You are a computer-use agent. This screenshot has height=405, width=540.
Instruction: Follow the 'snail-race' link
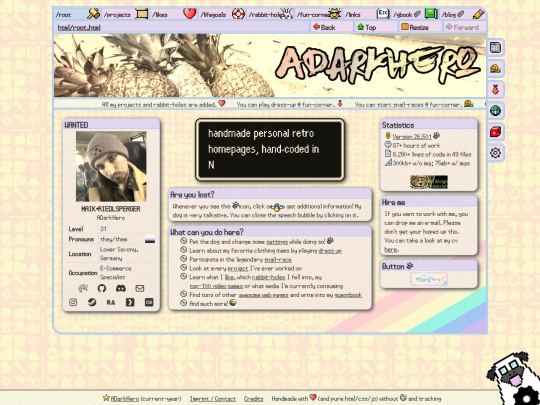[278, 260]
